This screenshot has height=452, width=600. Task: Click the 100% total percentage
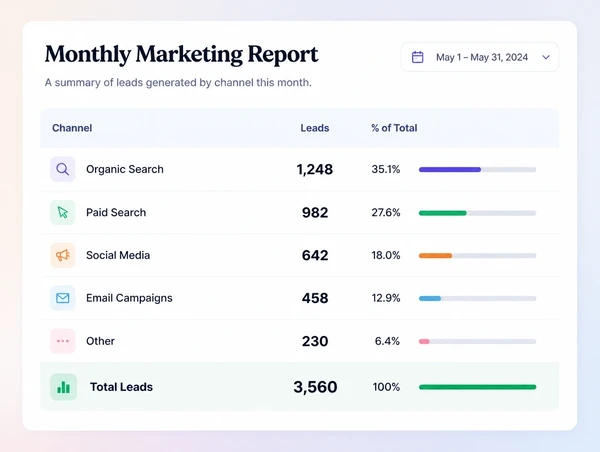[x=386, y=387]
